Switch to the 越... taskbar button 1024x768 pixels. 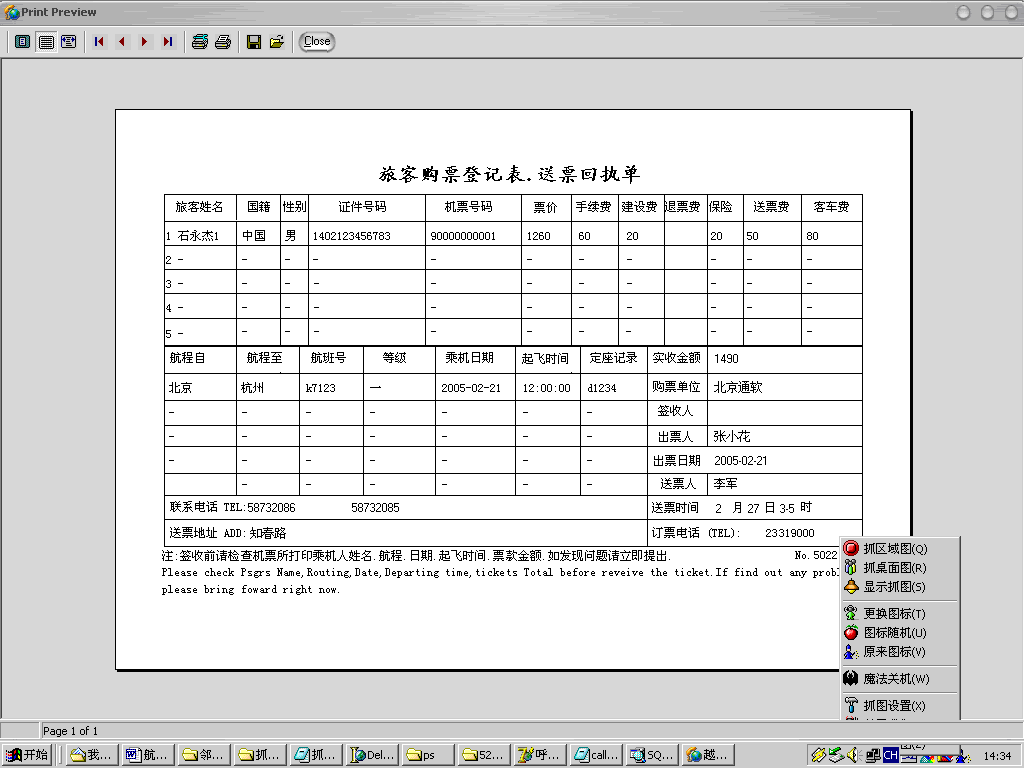tap(709, 755)
